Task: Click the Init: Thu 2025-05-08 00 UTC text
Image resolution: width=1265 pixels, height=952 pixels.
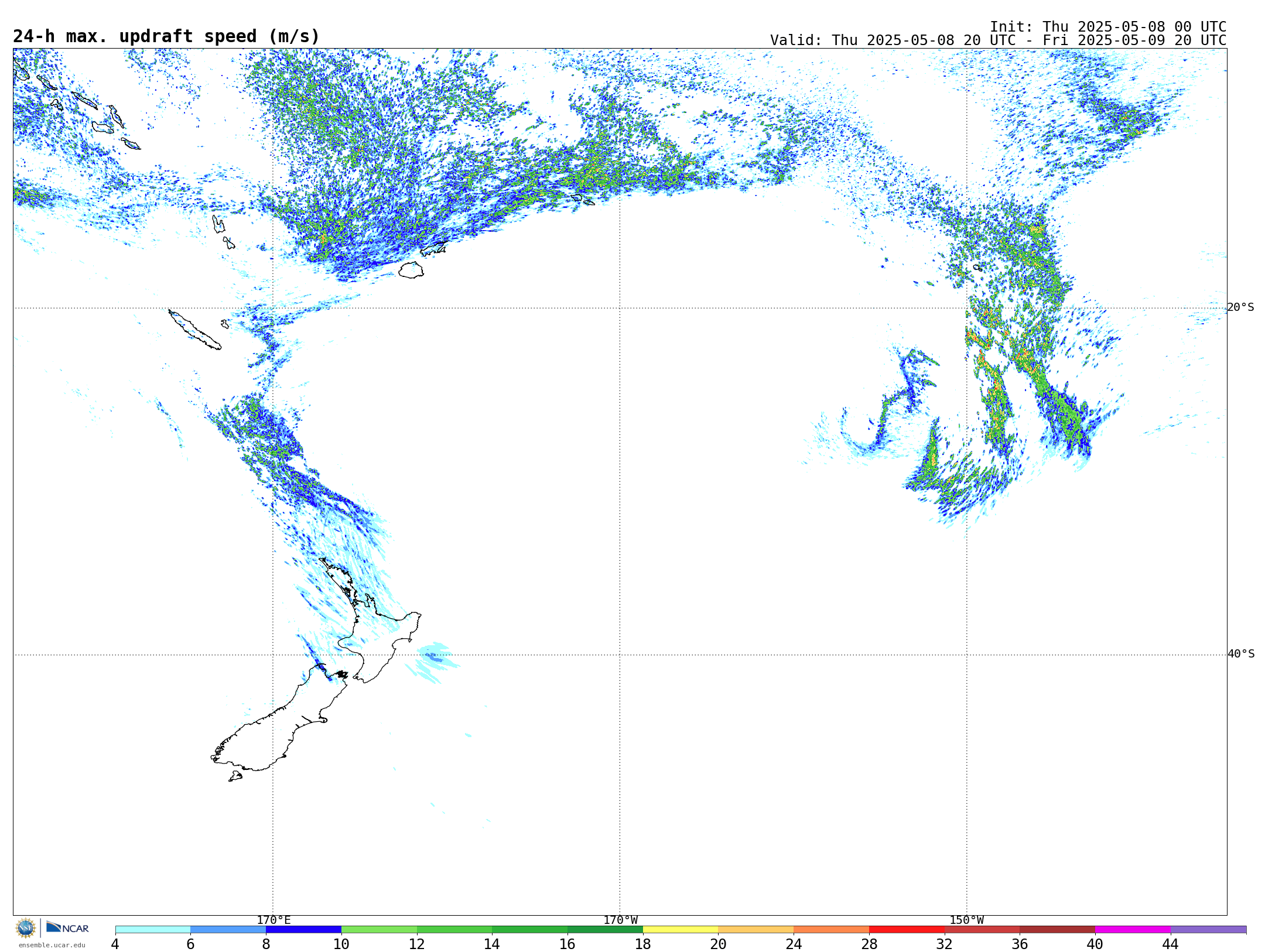Action: [x=1107, y=27]
